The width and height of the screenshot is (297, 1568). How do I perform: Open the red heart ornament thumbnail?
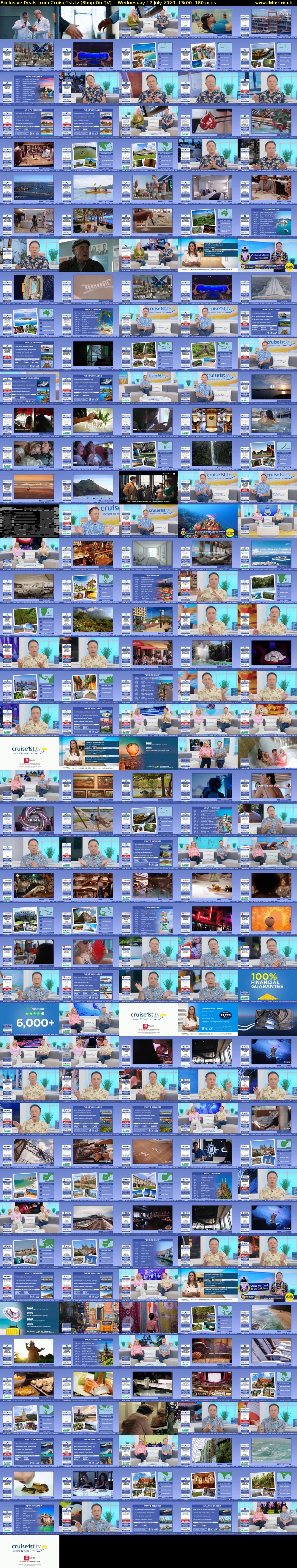point(208,122)
